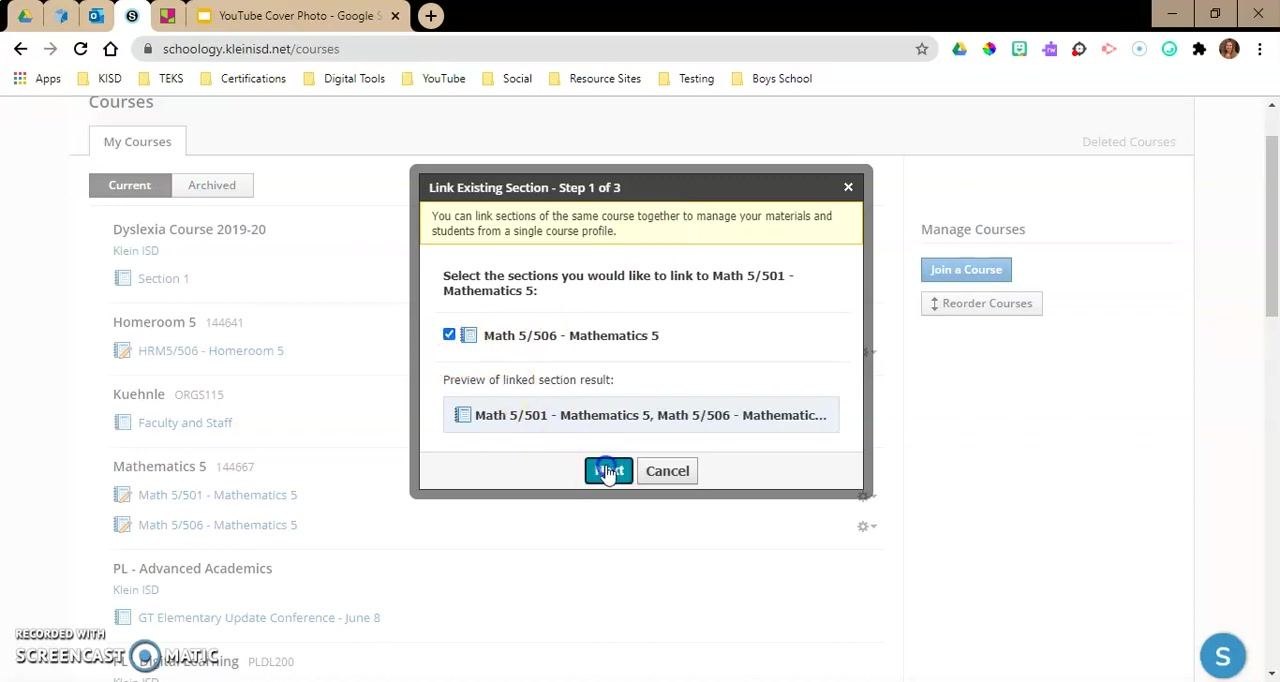Viewport: 1280px width, 682px height.
Task: Open the Faculty and Staff section
Action: click(185, 423)
